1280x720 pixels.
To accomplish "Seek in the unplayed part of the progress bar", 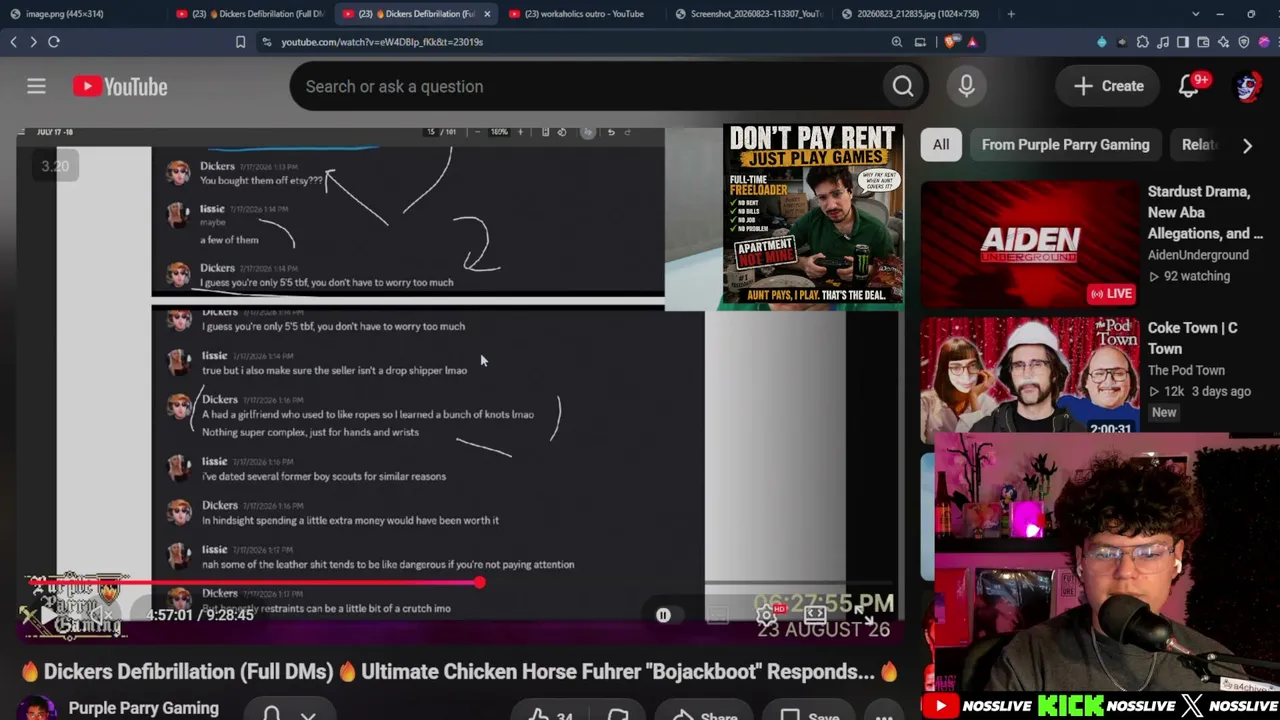I will coord(690,582).
